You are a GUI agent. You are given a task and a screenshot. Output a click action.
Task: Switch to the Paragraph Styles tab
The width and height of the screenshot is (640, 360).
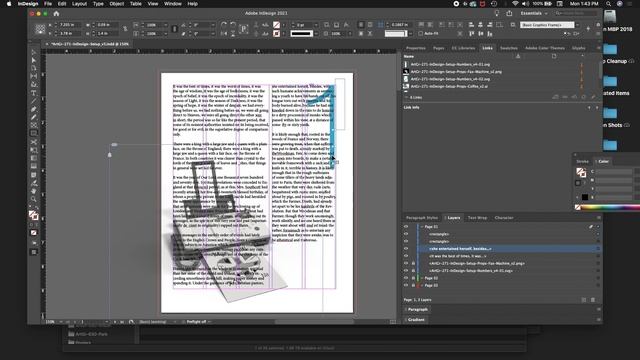click(422, 218)
